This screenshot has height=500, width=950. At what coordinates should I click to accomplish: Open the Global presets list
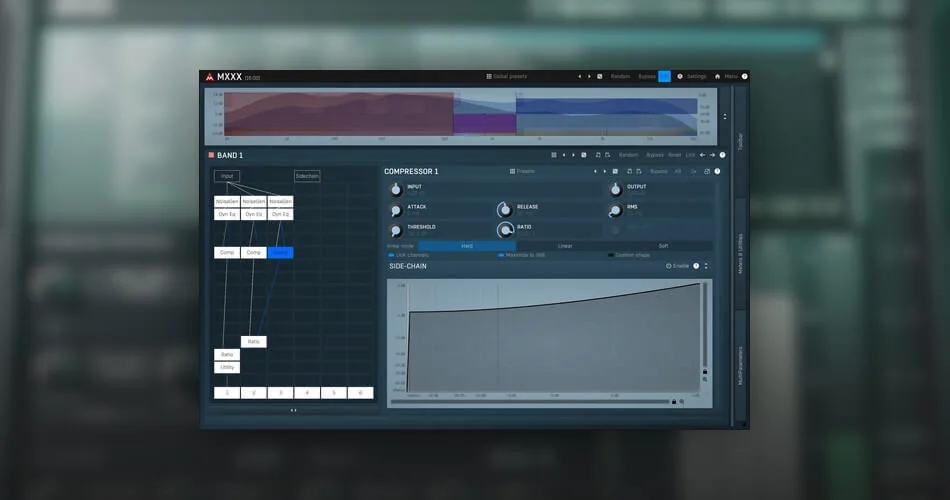[x=507, y=76]
